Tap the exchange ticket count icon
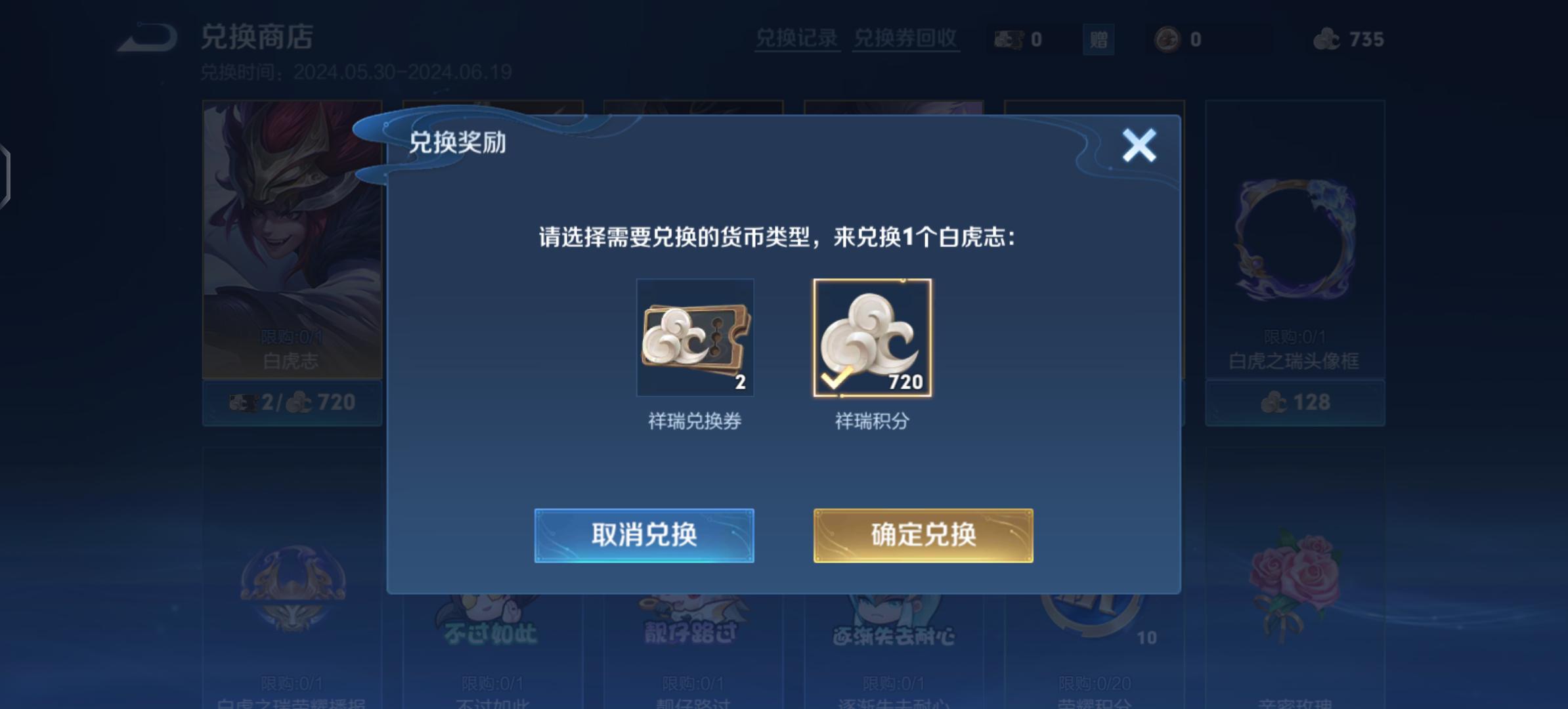The height and width of the screenshot is (709, 1568). (1008, 40)
